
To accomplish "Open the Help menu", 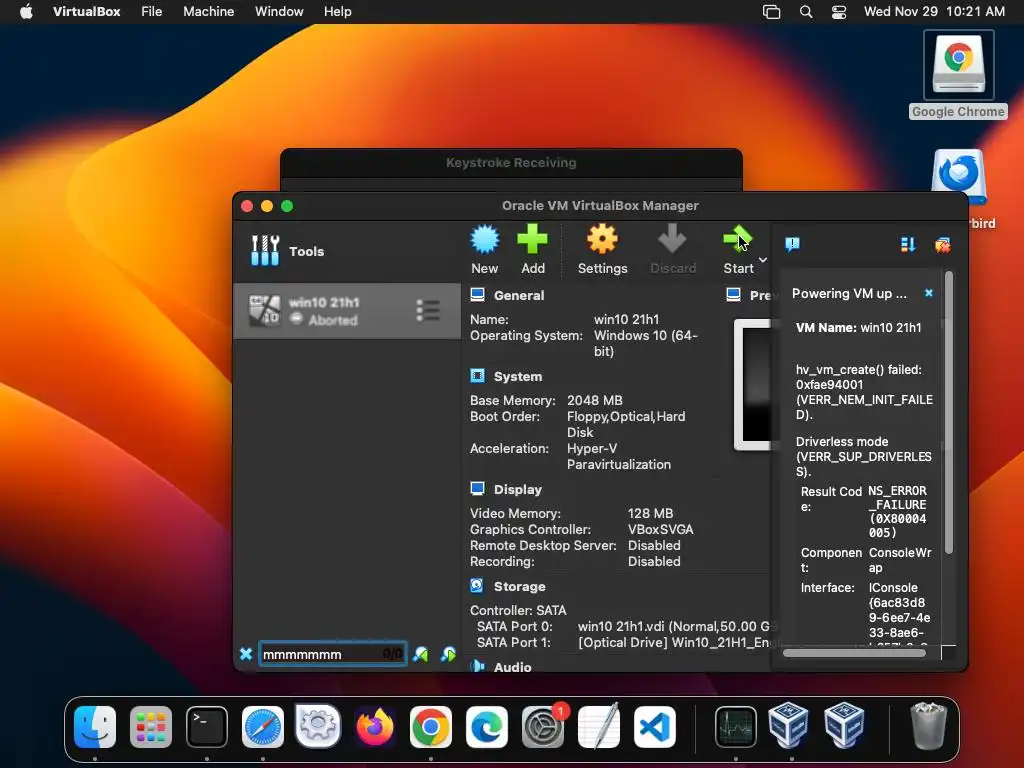I will [x=338, y=11].
